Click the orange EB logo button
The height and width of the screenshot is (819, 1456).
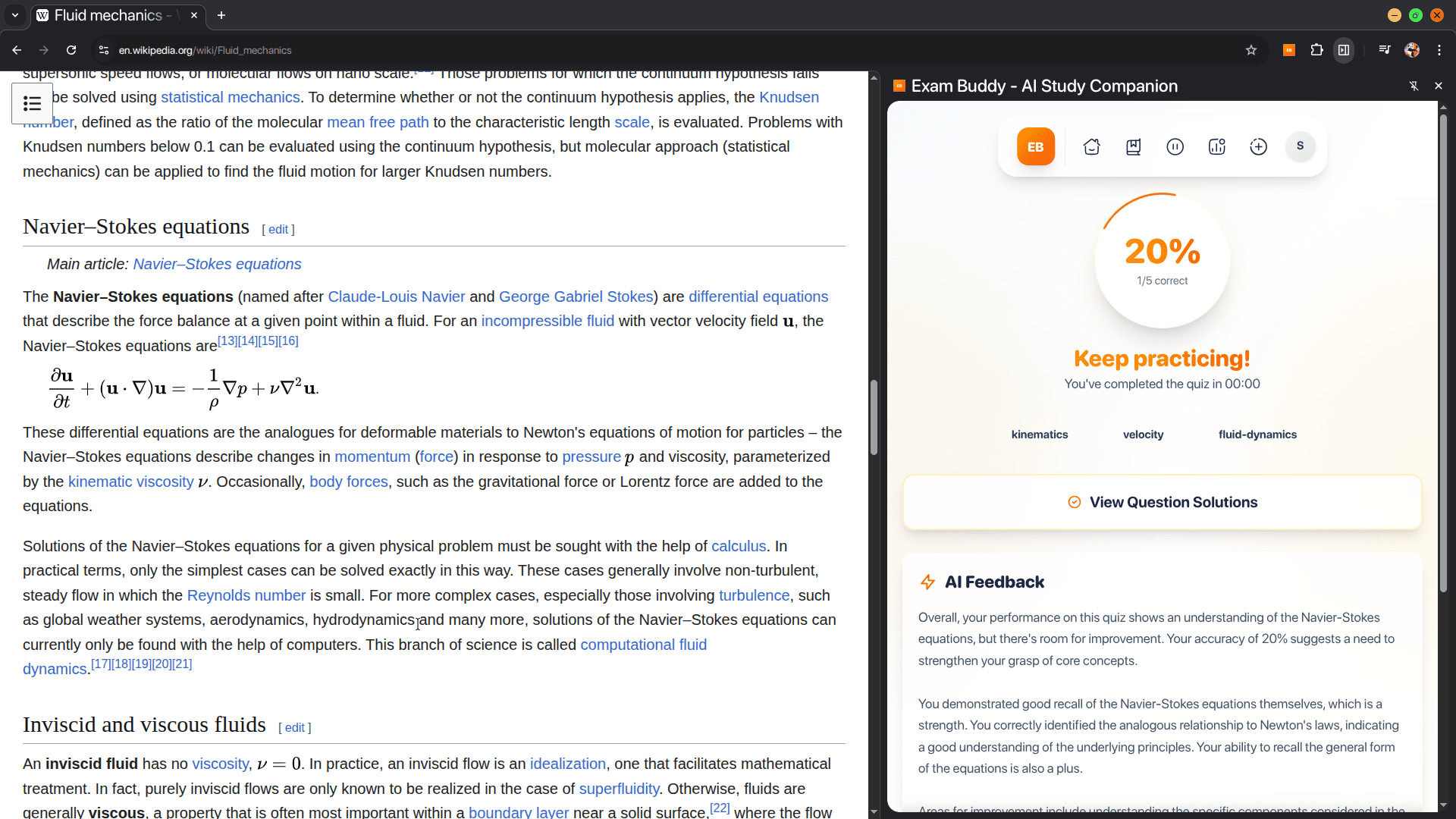click(1035, 147)
